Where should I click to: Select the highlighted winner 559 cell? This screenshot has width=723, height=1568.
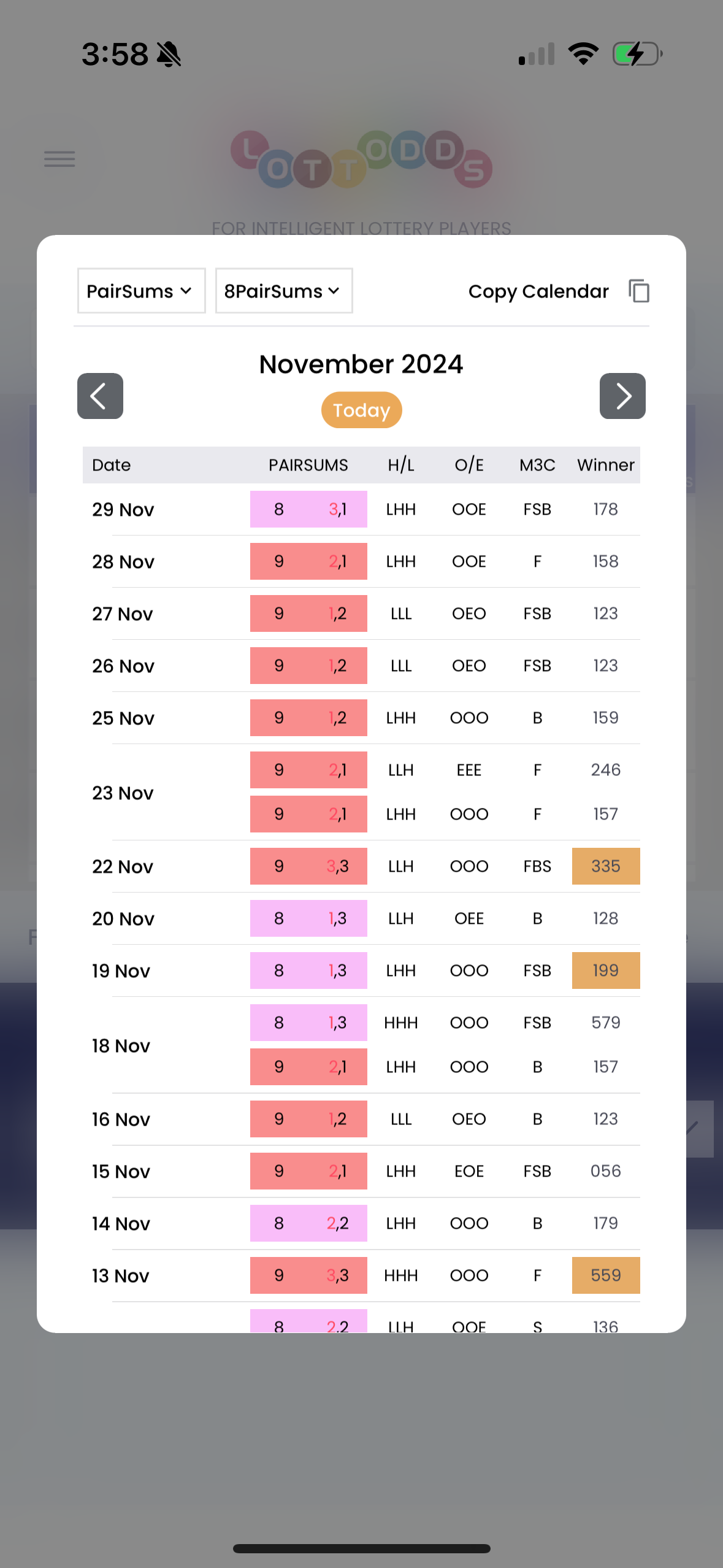pos(606,1275)
